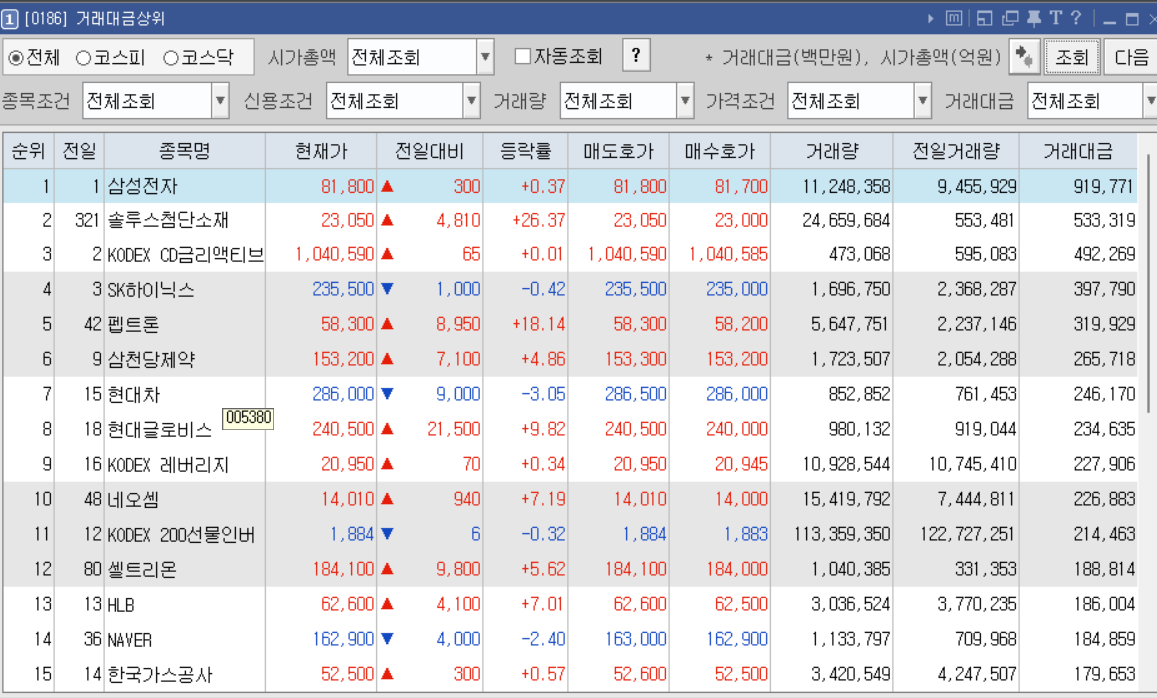Sort by the 매도호가 column header
1157x698 pixels.
[x=618, y=151]
